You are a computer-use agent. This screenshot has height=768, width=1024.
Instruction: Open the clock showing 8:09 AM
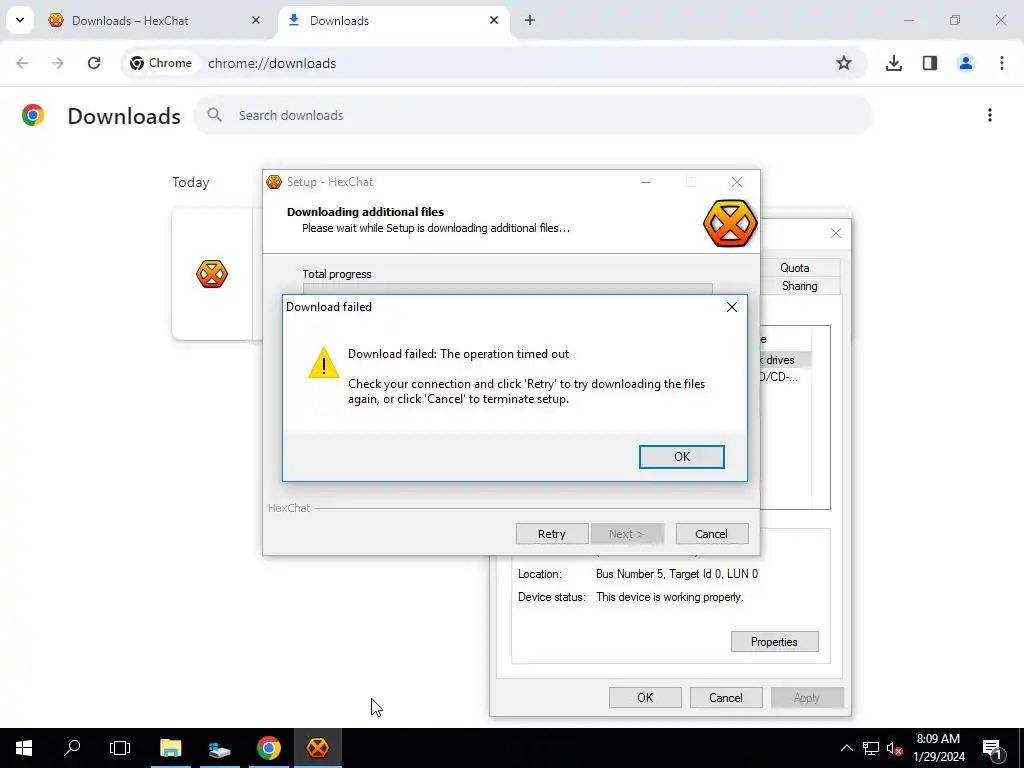tap(938, 748)
